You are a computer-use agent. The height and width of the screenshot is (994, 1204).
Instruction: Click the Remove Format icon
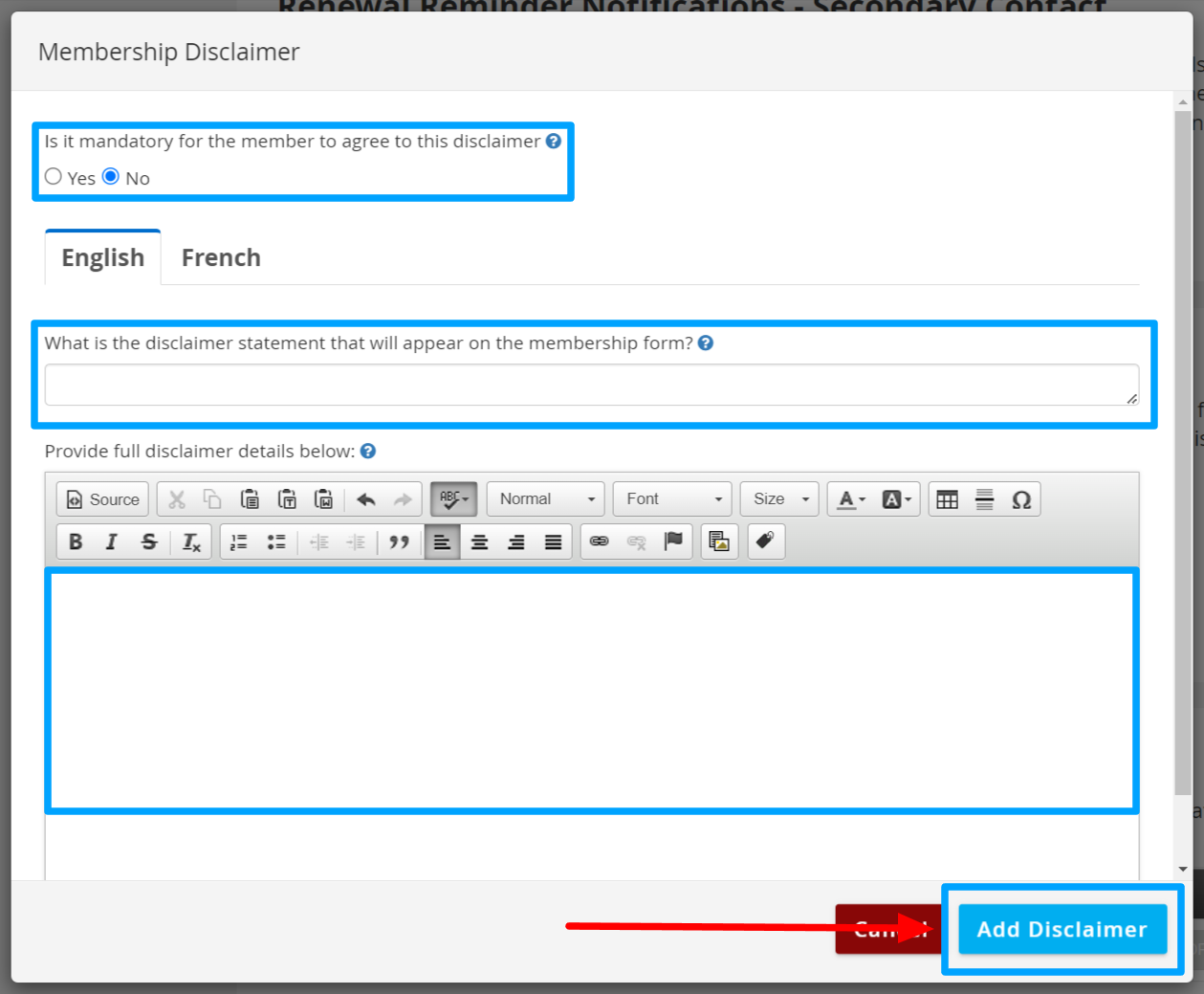click(191, 541)
